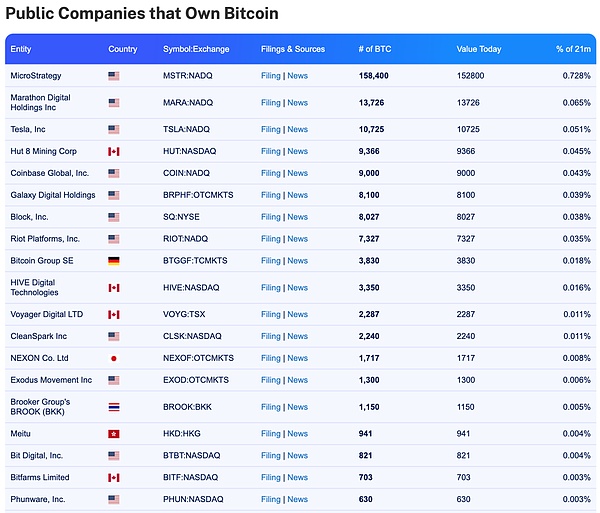Open the Filing link for MicroStrategy

[270, 76]
